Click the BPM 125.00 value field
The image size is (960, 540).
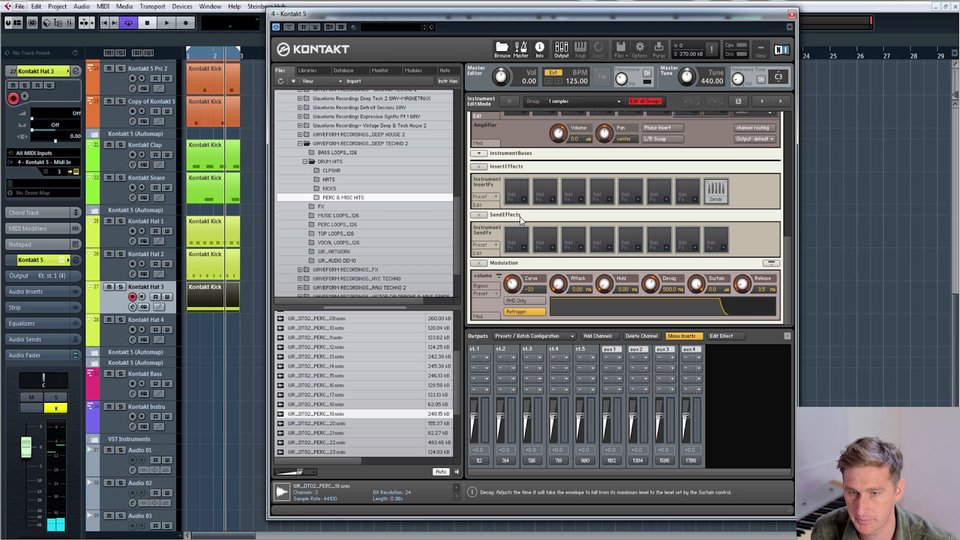pos(576,80)
